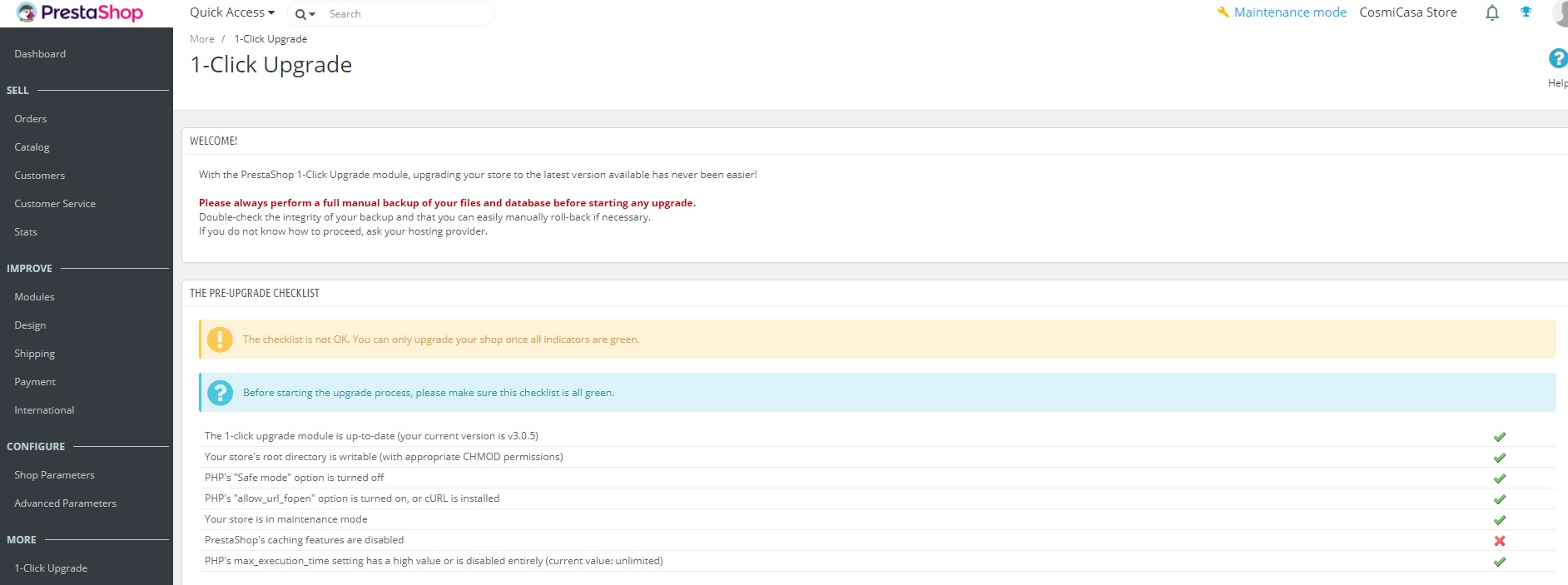The height and width of the screenshot is (585, 1568).
Task: Expand the search scope magnifier dropdown
Action: 305,14
